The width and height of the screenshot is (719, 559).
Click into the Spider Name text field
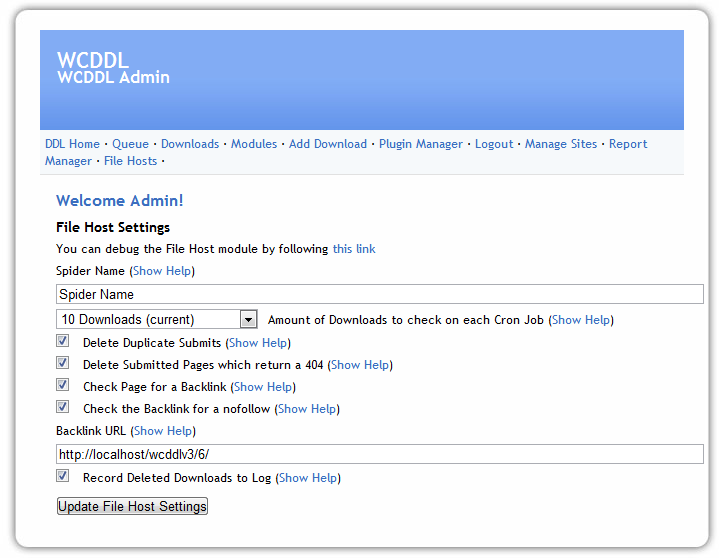click(380, 294)
